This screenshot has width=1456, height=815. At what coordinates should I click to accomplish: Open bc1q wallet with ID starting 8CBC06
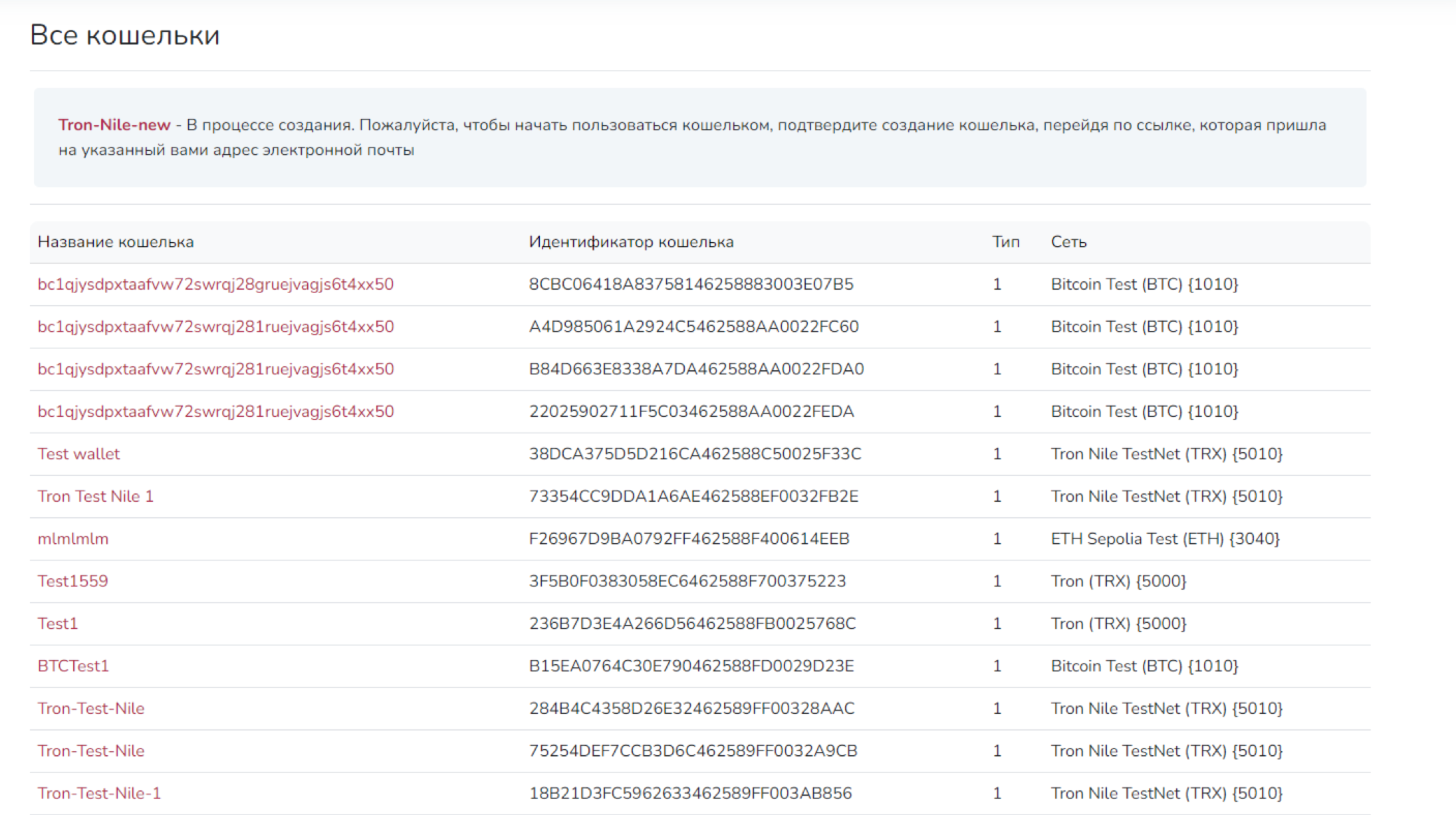215,285
